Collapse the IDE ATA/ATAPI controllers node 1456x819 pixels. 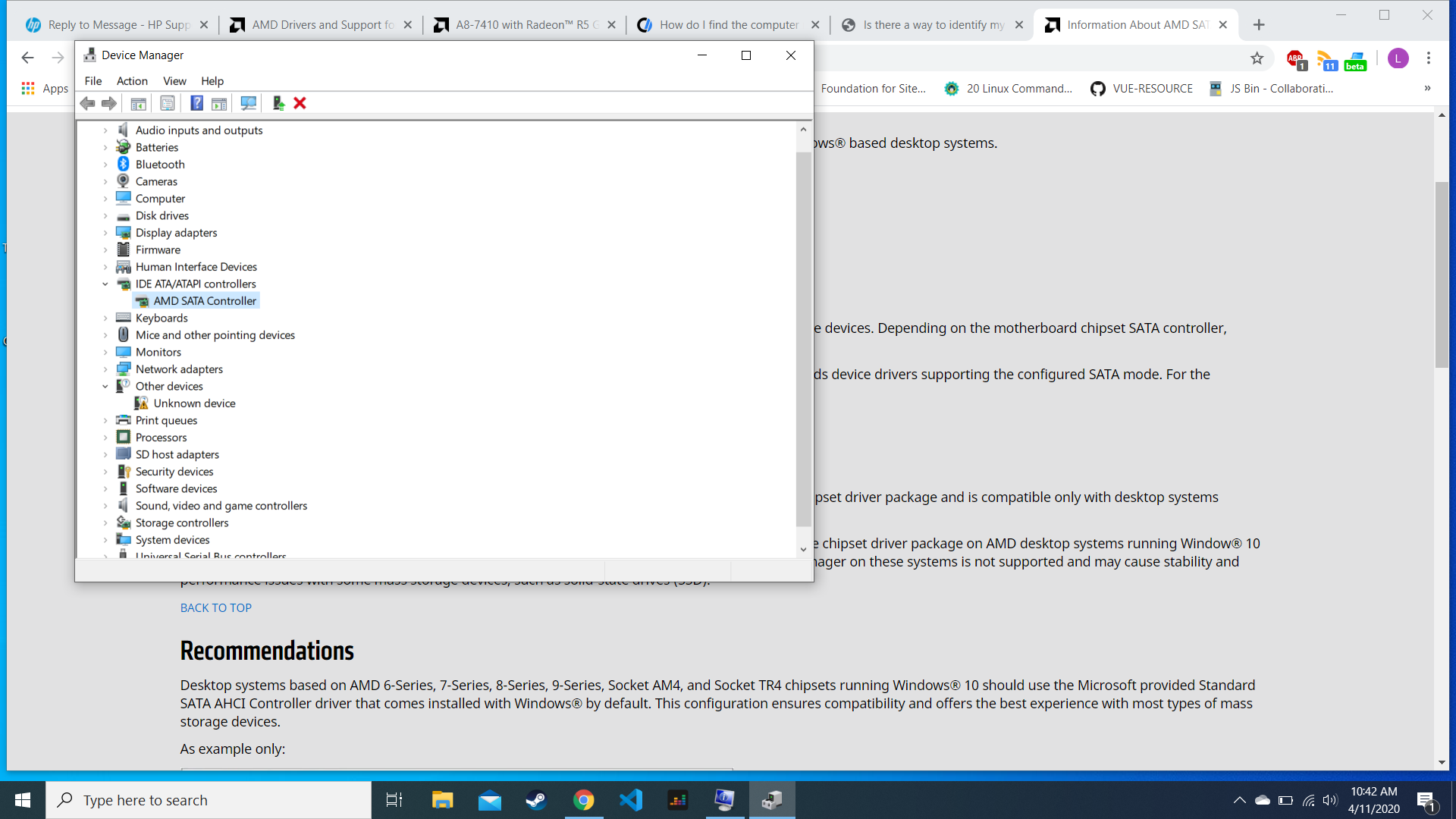click(x=105, y=284)
